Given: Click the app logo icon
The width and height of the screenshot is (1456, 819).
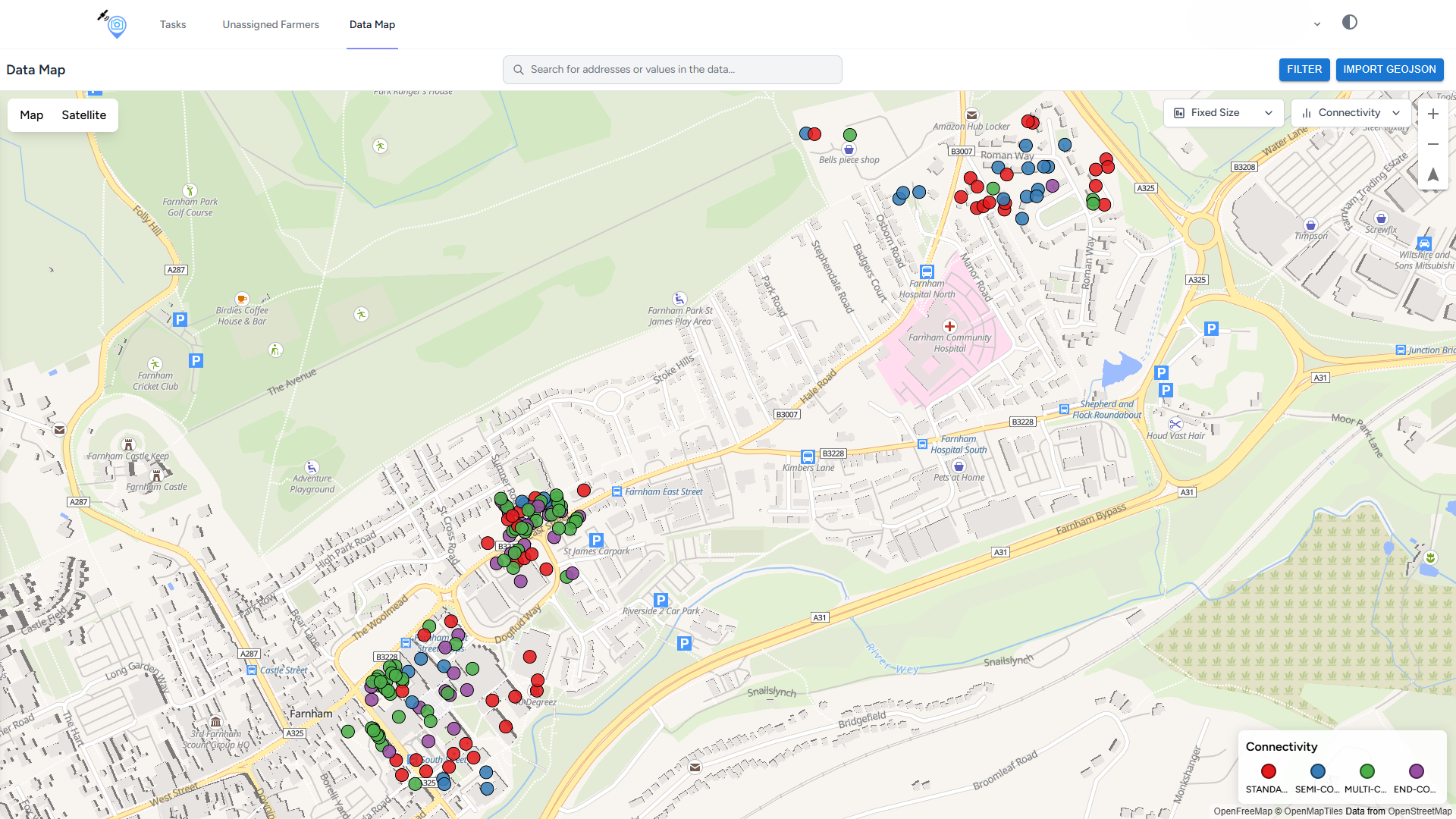Looking at the screenshot, I should click(114, 24).
